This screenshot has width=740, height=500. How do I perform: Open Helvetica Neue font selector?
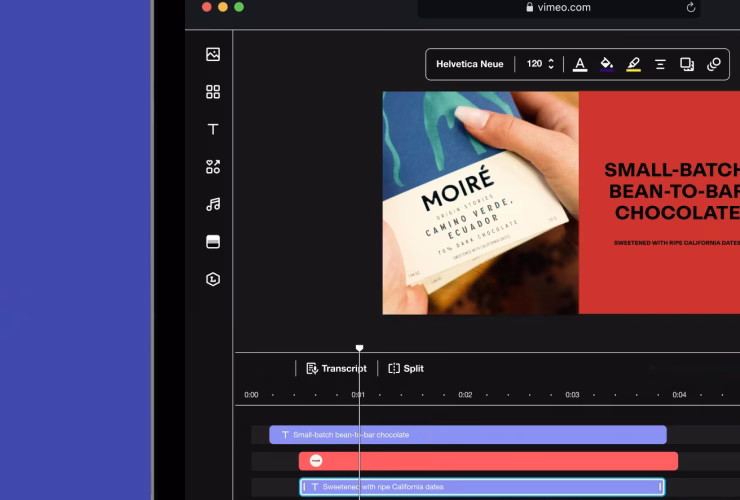(x=470, y=64)
